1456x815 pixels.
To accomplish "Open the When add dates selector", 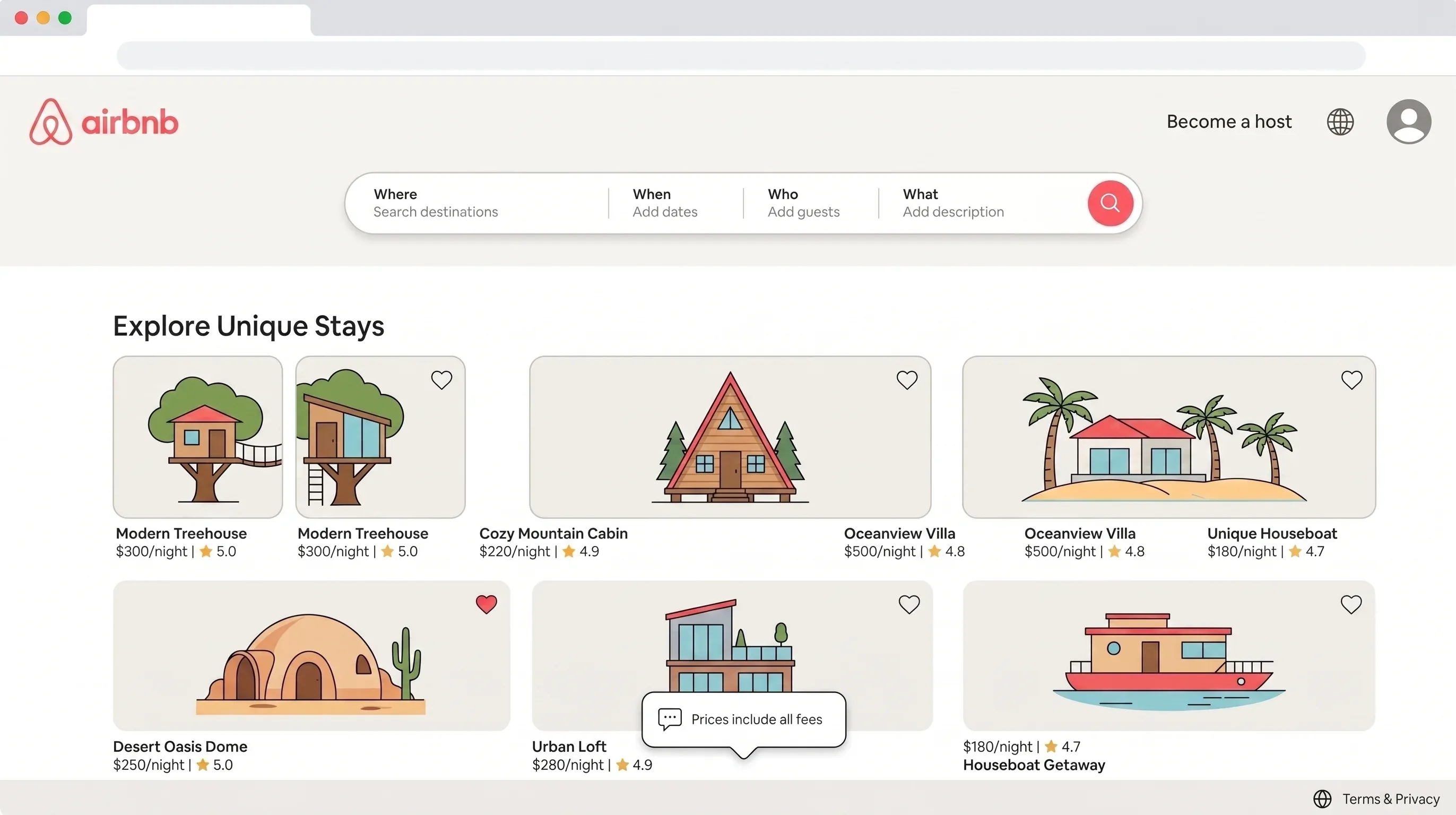I will (x=665, y=203).
